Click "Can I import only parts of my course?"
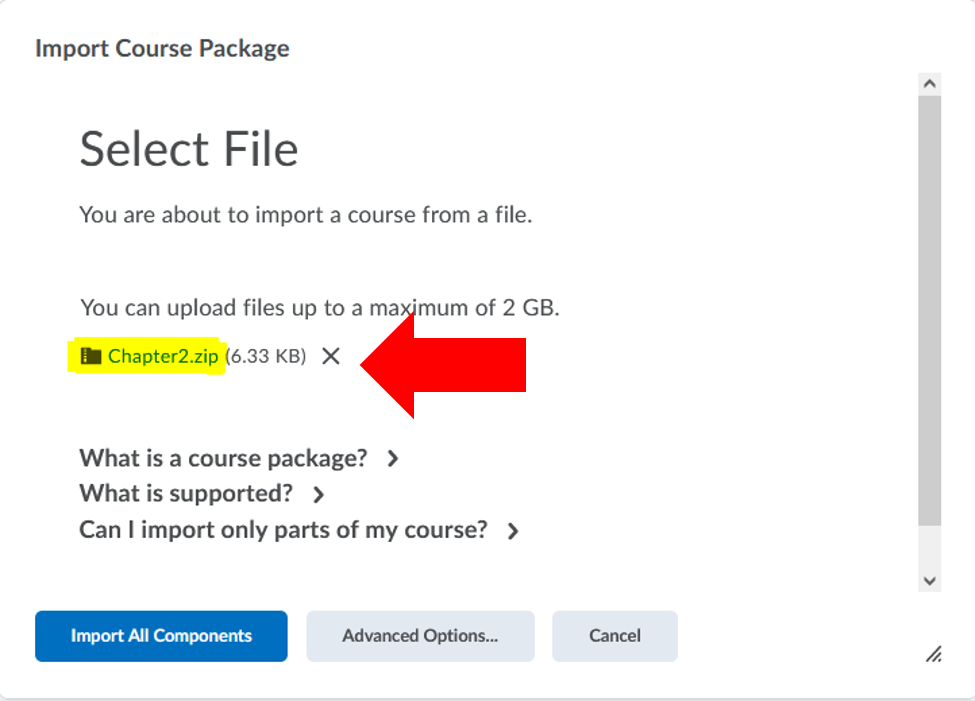 (283, 530)
